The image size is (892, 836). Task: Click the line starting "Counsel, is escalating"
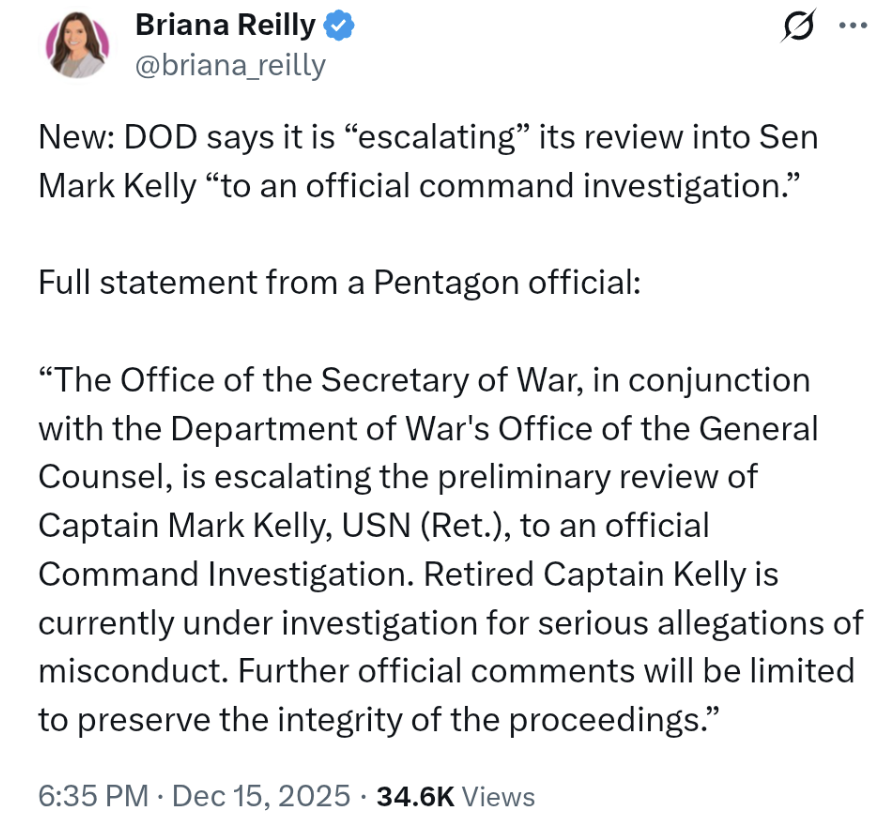398,477
